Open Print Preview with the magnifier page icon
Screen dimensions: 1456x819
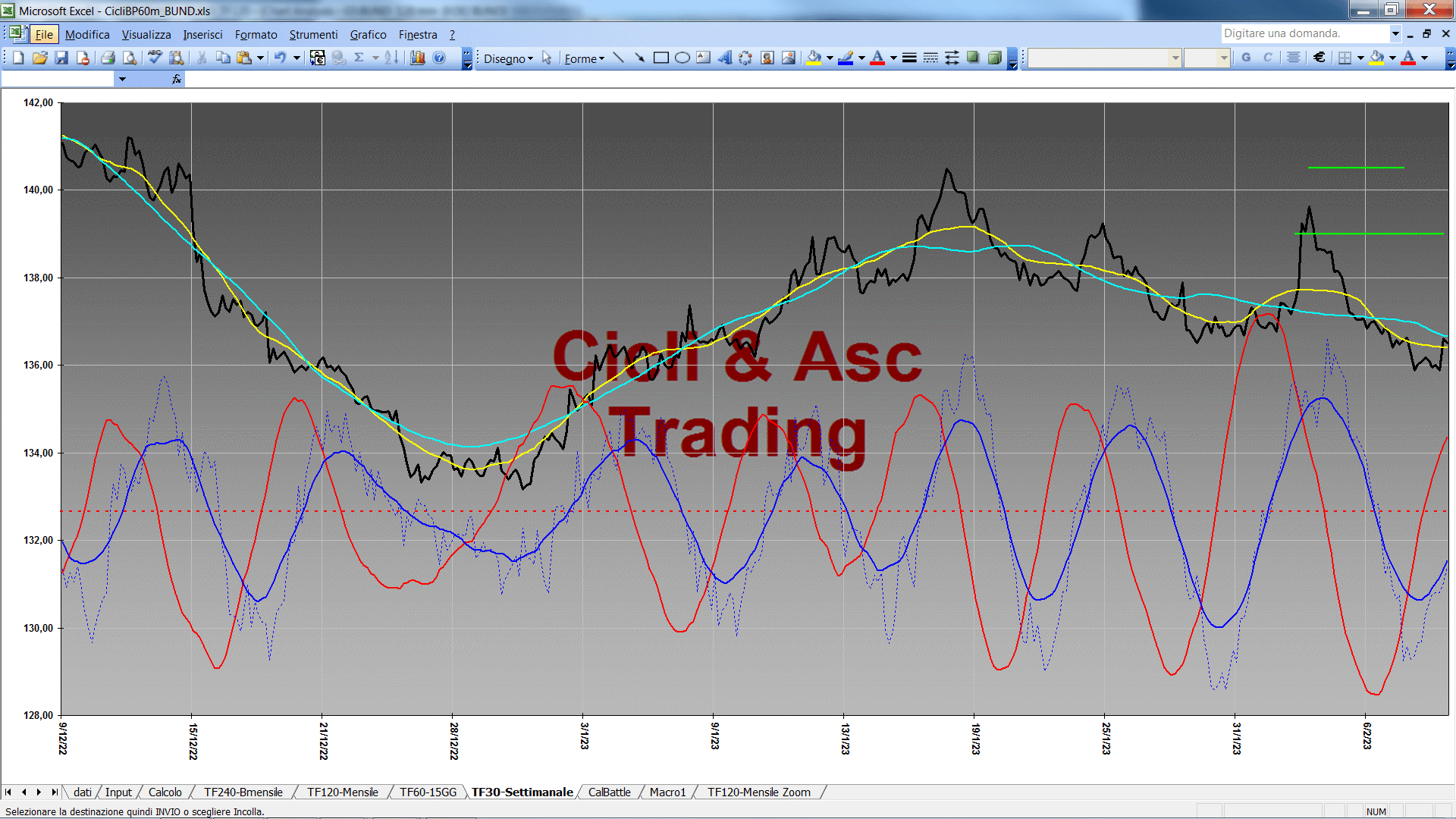[x=130, y=58]
